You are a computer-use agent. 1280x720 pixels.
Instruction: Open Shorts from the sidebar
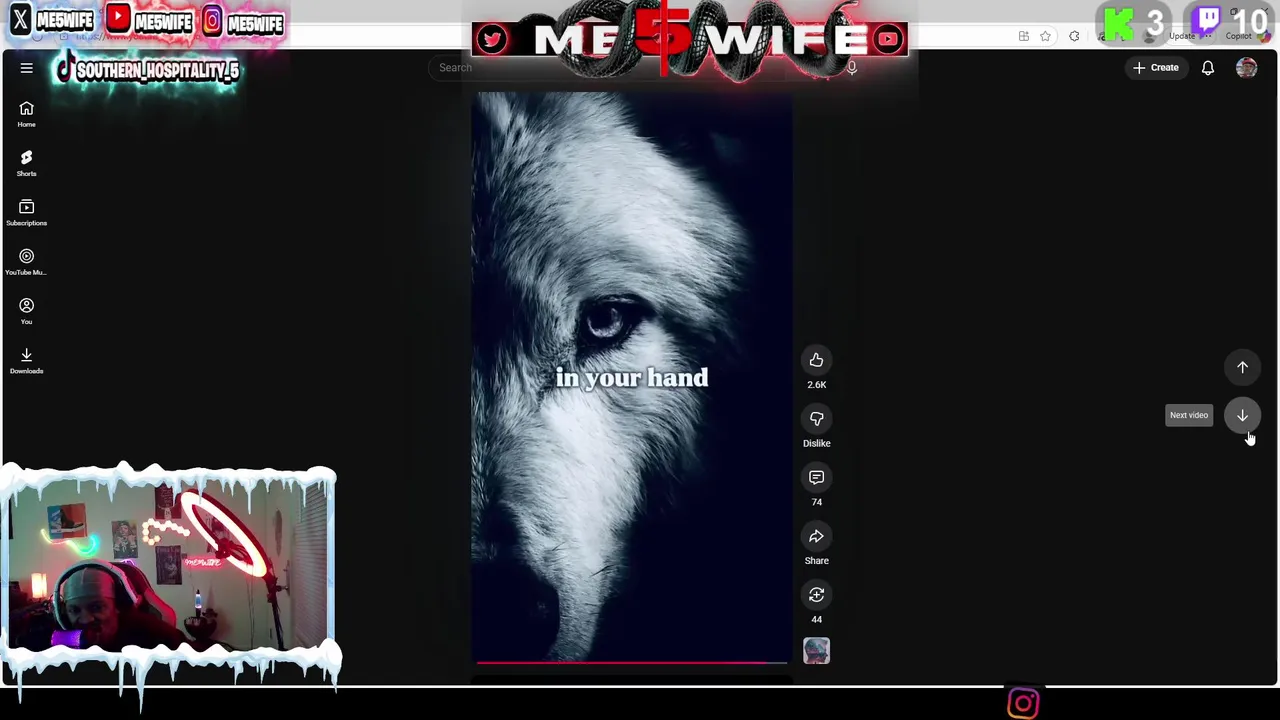click(x=26, y=163)
